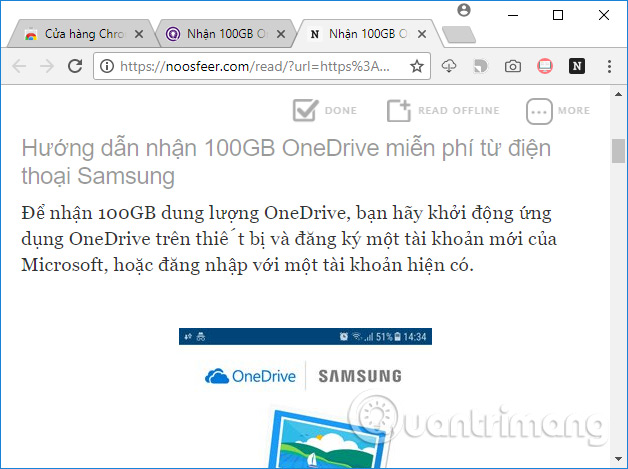The height and width of the screenshot is (469, 628).
Task: Bookmark this page with the star icon
Action: (x=417, y=66)
